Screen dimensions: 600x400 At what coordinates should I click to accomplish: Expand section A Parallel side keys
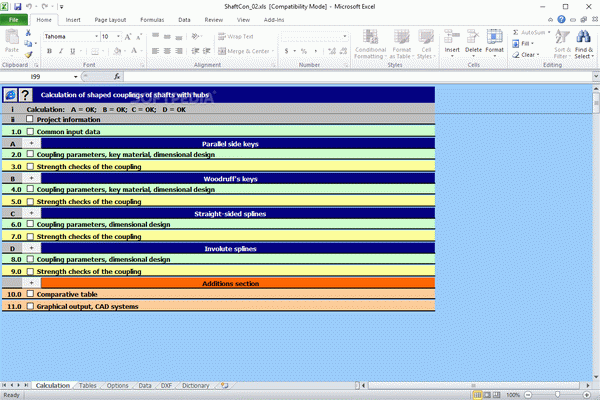pyautogui.click(x=31, y=143)
